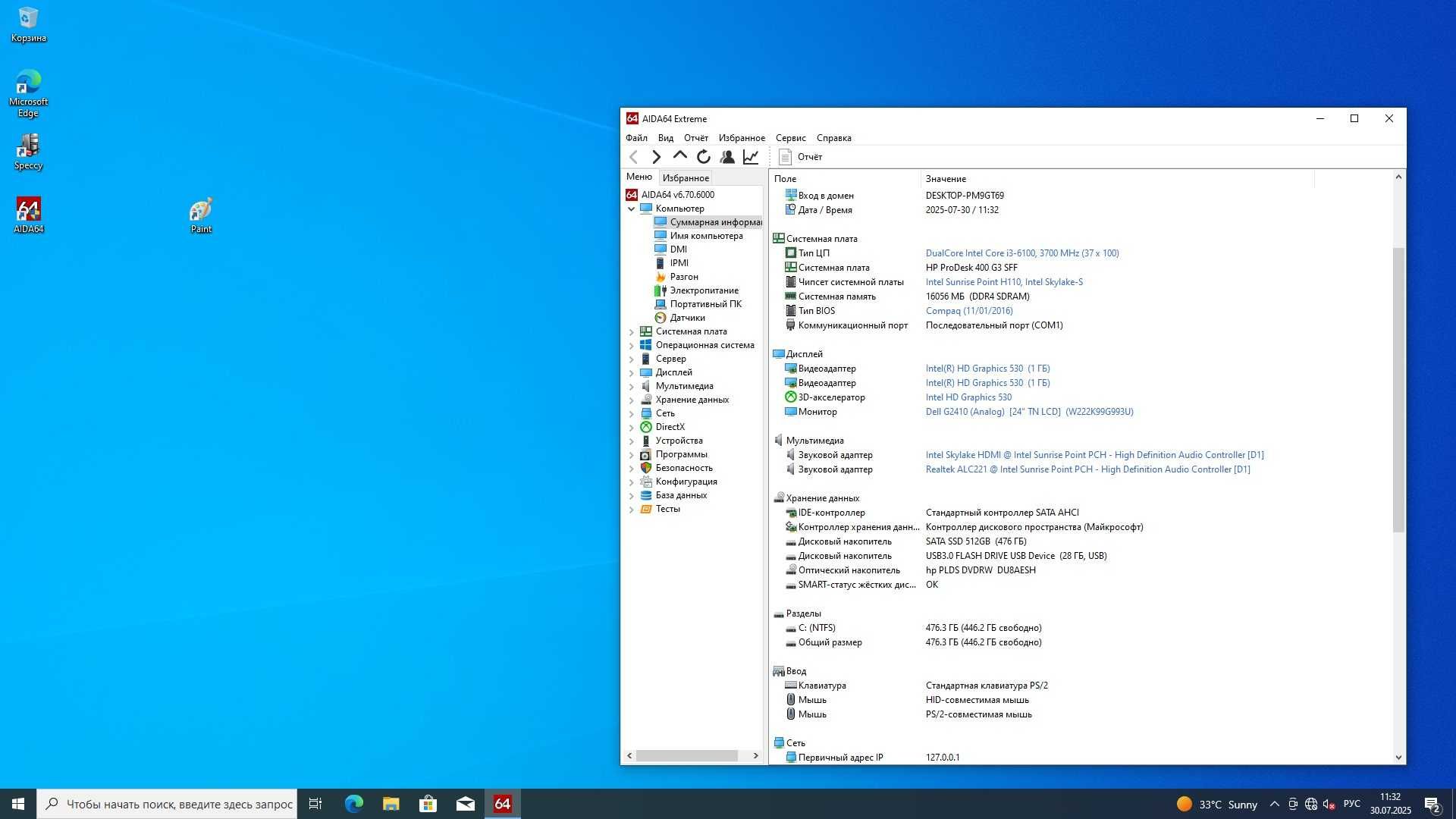Screen dimensions: 1456x819
Task: Select the DMI tree item
Action: [670, 249]
